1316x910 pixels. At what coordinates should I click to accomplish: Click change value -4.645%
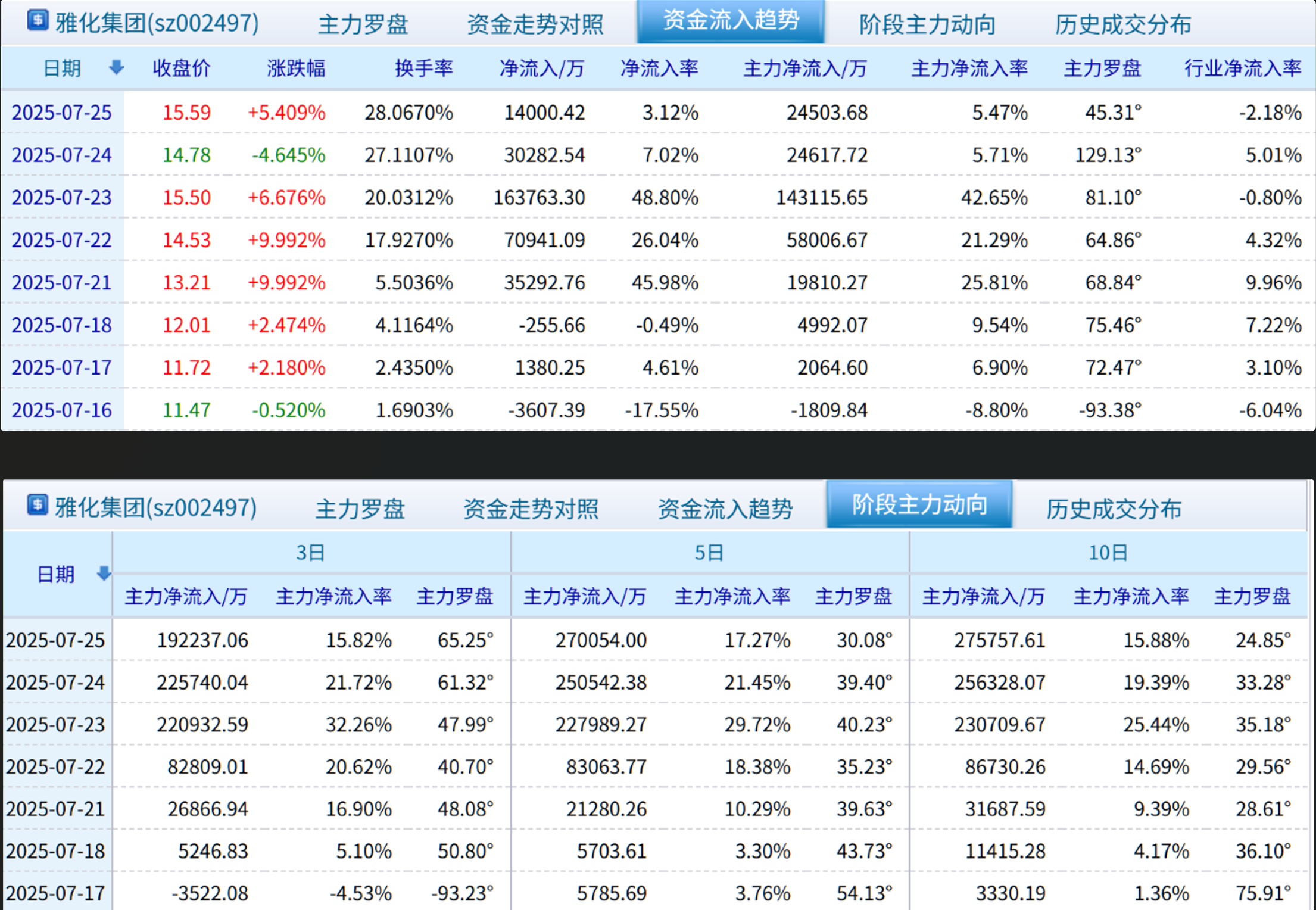tap(288, 155)
